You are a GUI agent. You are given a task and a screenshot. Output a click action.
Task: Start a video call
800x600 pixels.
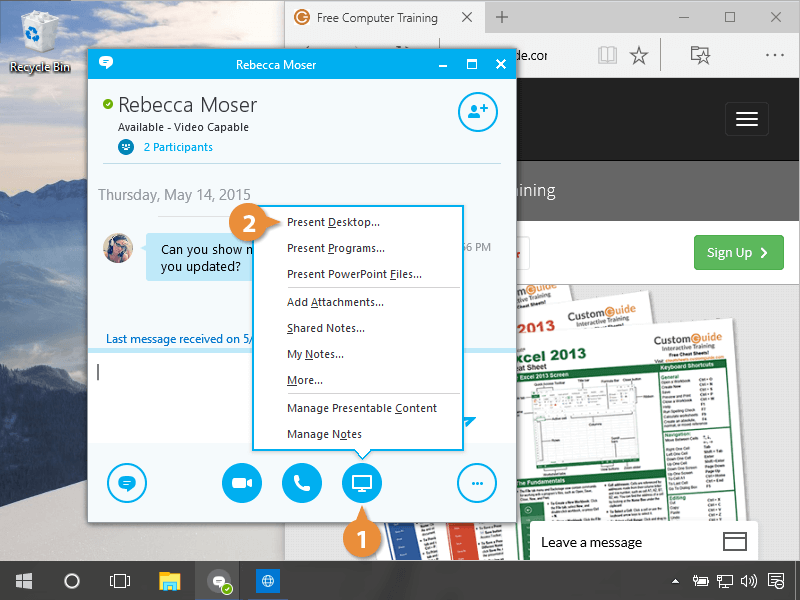[x=241, y=483]
